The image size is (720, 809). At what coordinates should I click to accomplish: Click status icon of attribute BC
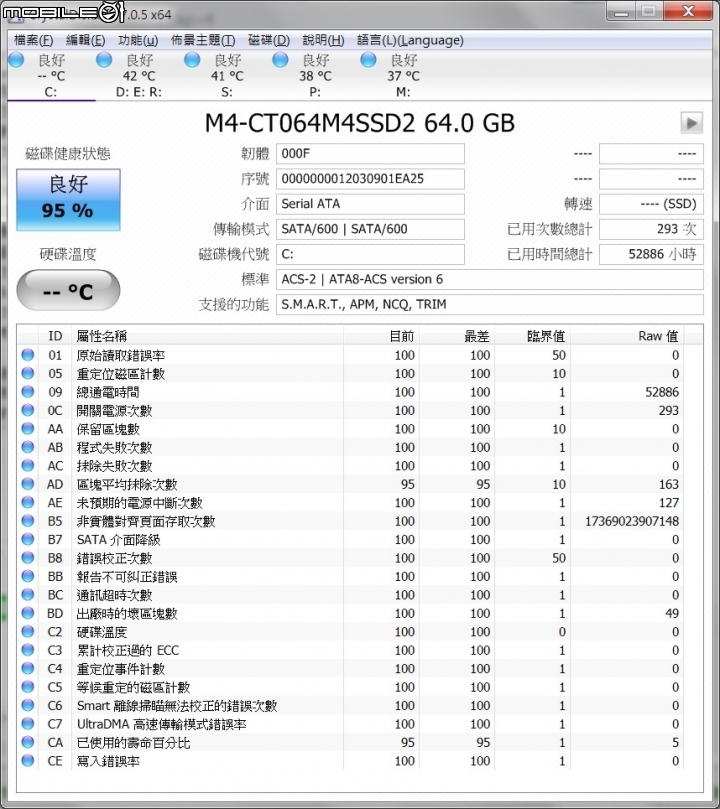(28, 595)
